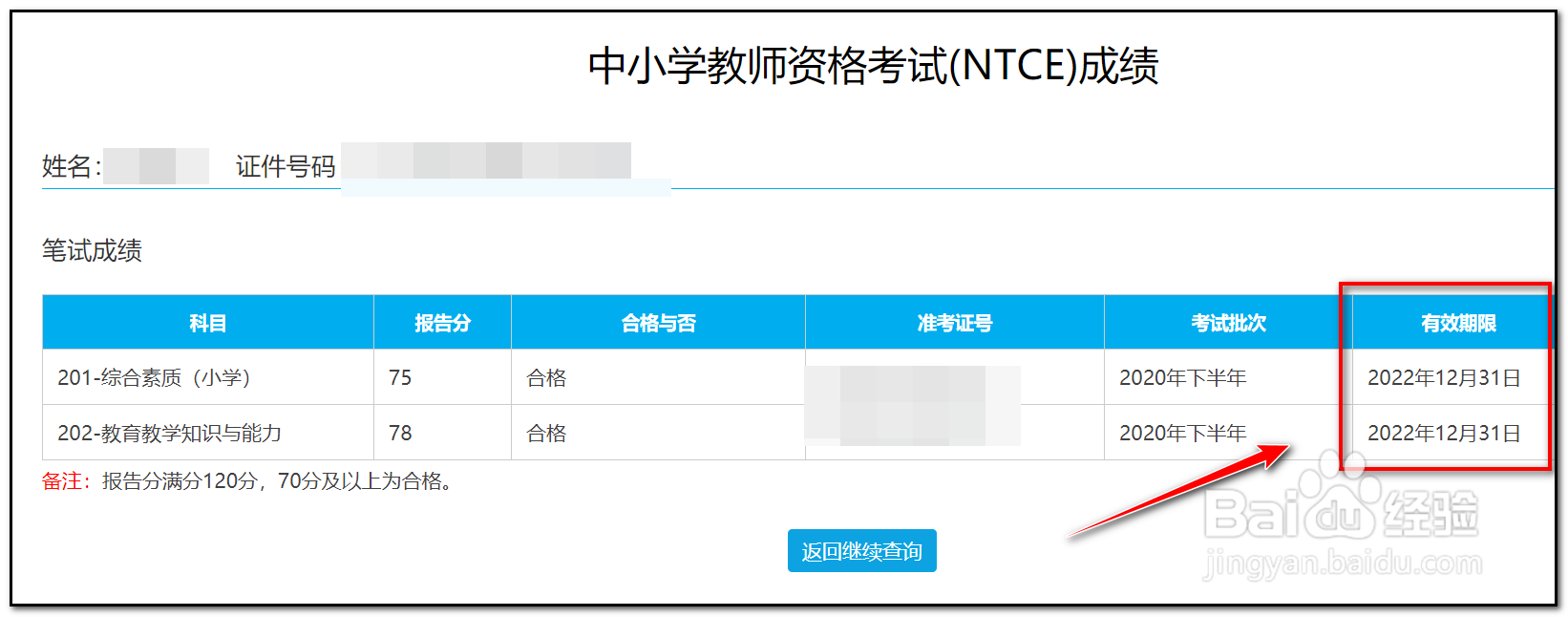Click 2020年下半年 in the first row
This screenshot has height=617, width=1568.
(x=1183, y=377)
